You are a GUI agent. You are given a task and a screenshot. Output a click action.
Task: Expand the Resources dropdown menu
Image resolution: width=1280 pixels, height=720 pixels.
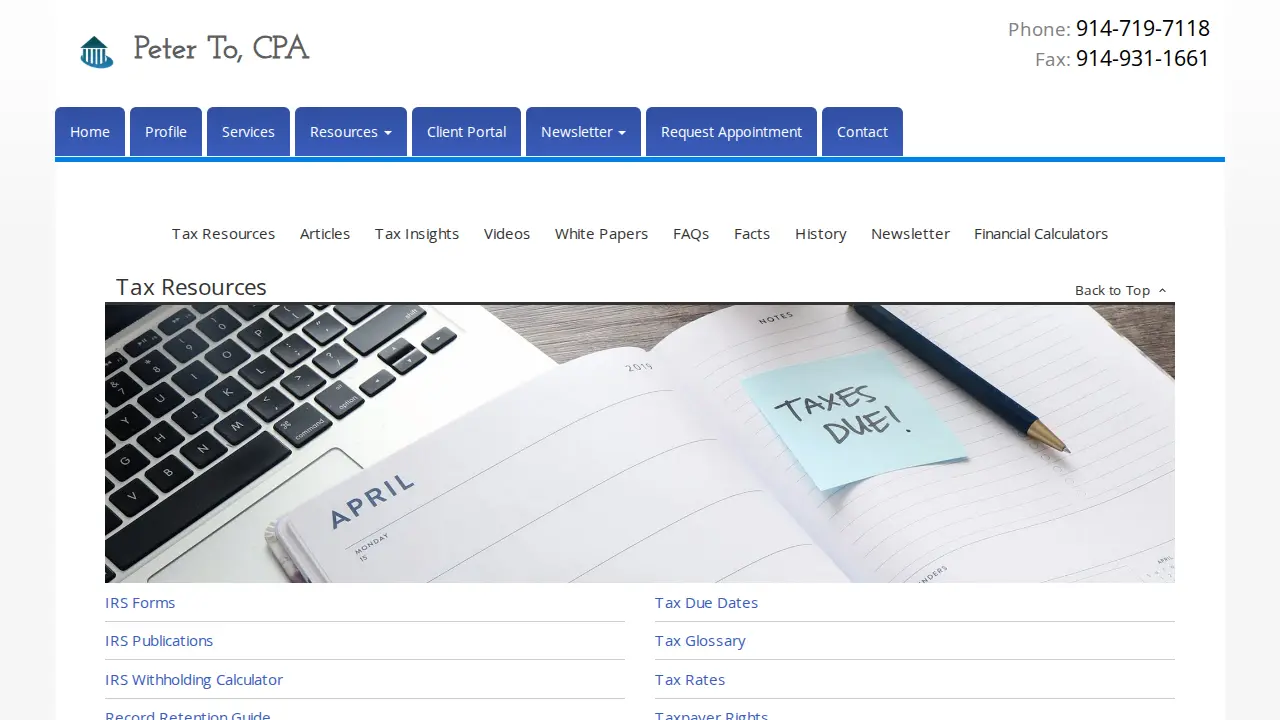tap(351, 132)
